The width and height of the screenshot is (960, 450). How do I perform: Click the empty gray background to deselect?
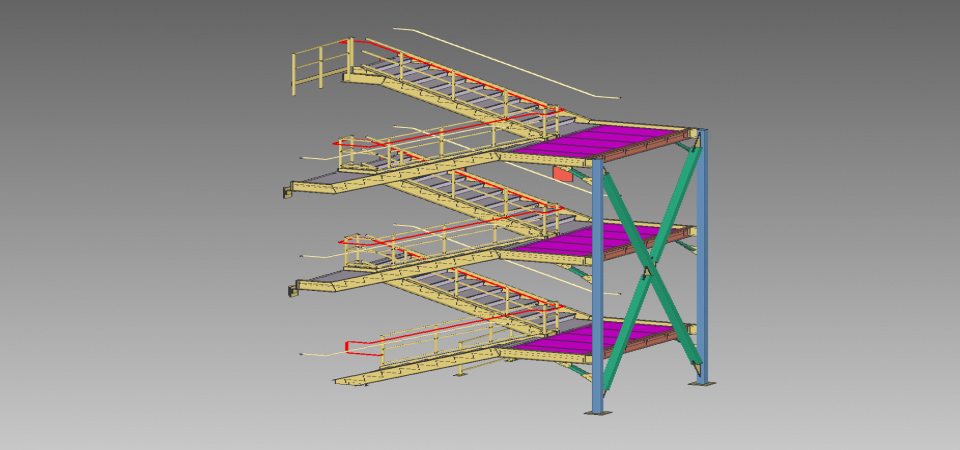pyautogui.click(x=120, y=220)
